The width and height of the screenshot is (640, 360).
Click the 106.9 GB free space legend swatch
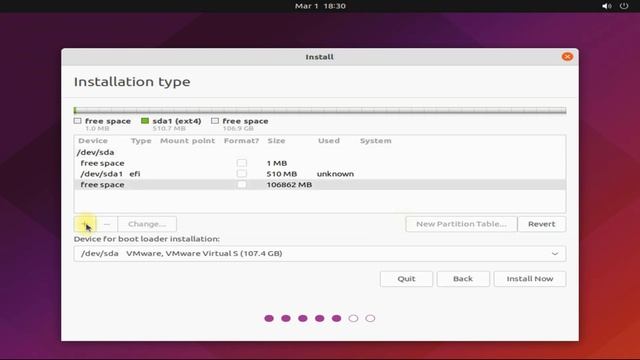click(x=215, y=121)
